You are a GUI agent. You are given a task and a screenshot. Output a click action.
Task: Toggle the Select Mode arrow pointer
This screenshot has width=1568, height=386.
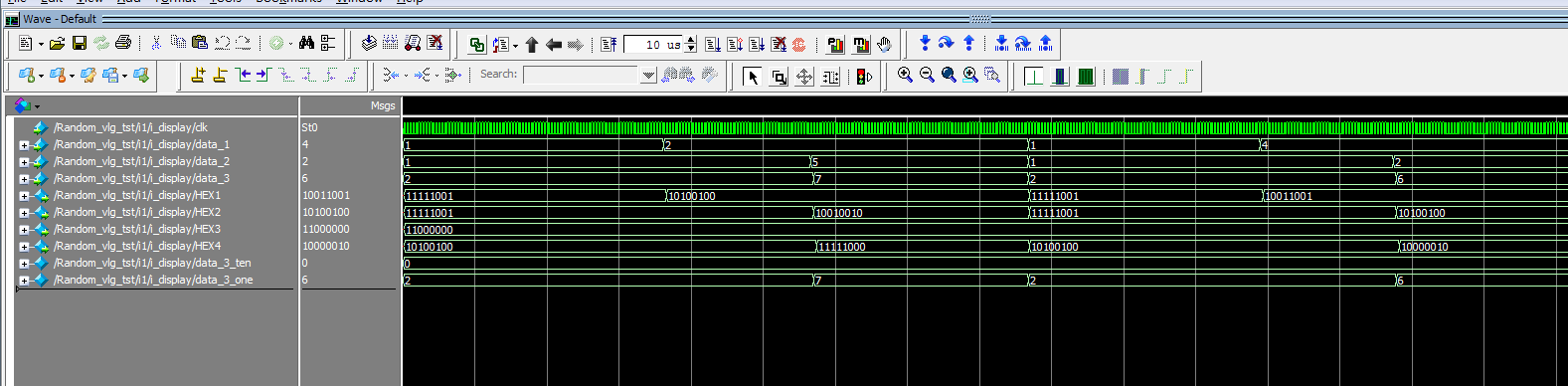753,77
